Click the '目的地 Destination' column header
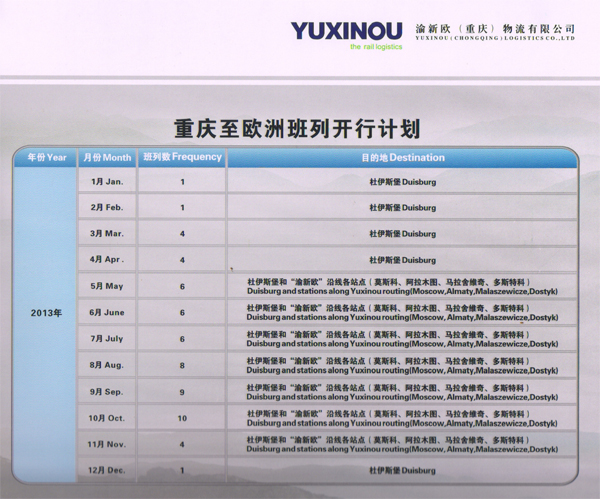This screenshot has width=600, height=499. click(x=403, y=157)
